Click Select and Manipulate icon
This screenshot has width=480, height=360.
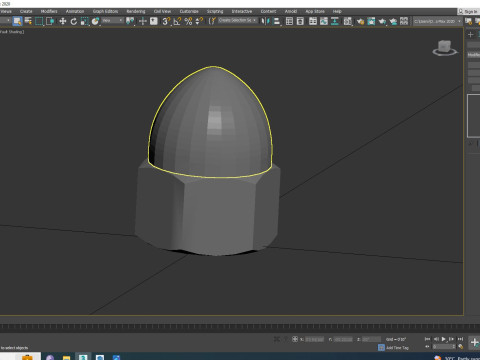click(x=143, y=21)
